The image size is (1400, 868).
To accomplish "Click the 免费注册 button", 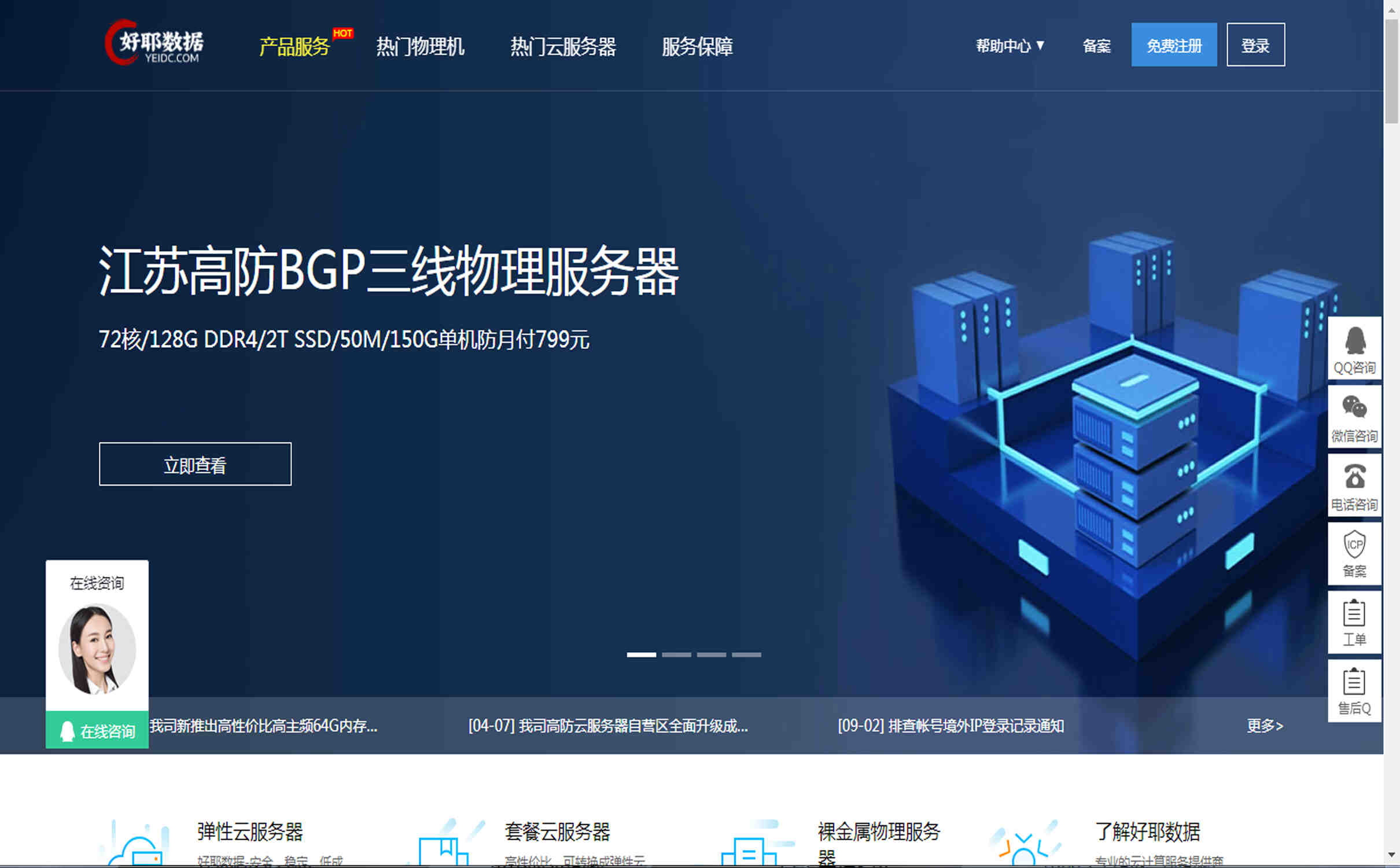I will click(x=1174, y=45).
